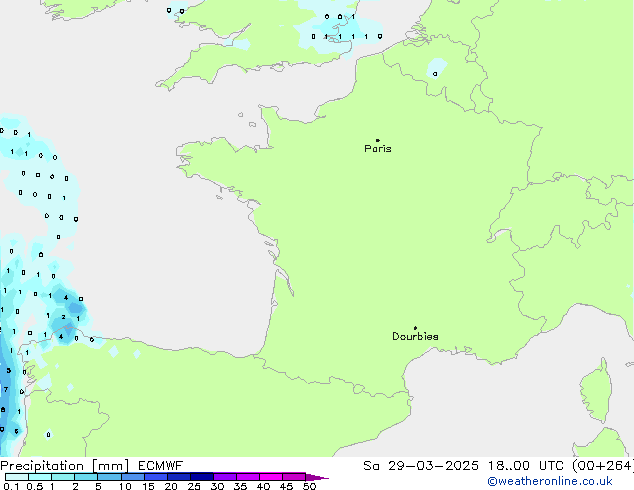Viewport: 634px width, 490px height.
Task: Pick the legend swatch between 20 and 25
Action: (x=178, y=477)
